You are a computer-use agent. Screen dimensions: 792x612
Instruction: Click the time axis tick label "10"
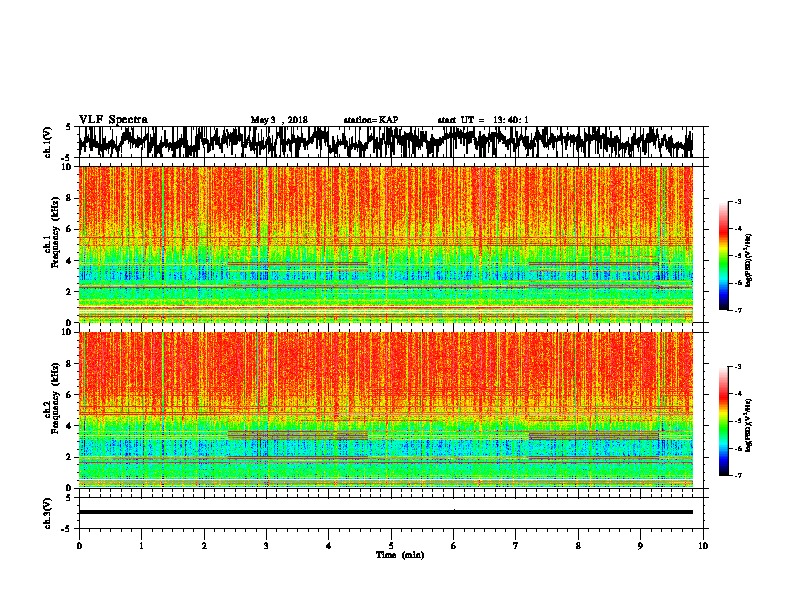point(703,546)
